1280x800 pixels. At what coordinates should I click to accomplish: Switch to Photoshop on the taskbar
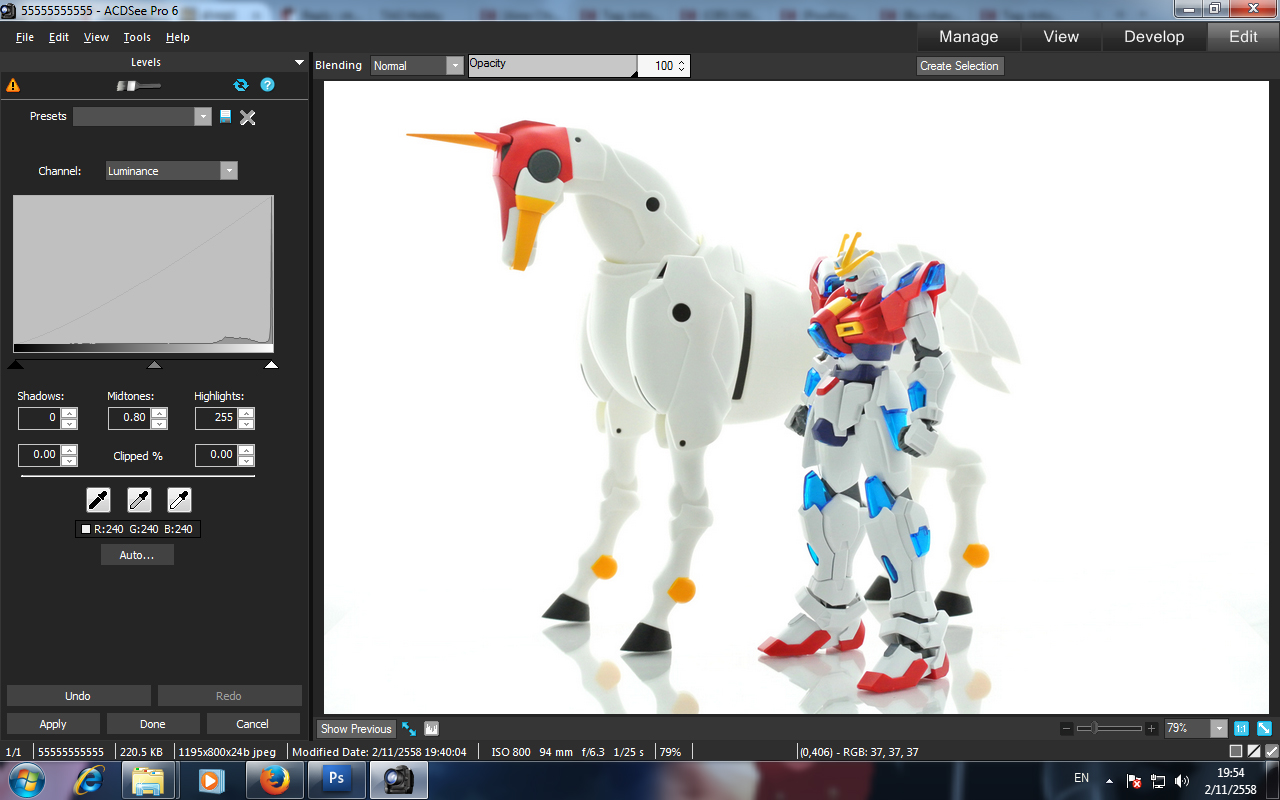[336, 779]
